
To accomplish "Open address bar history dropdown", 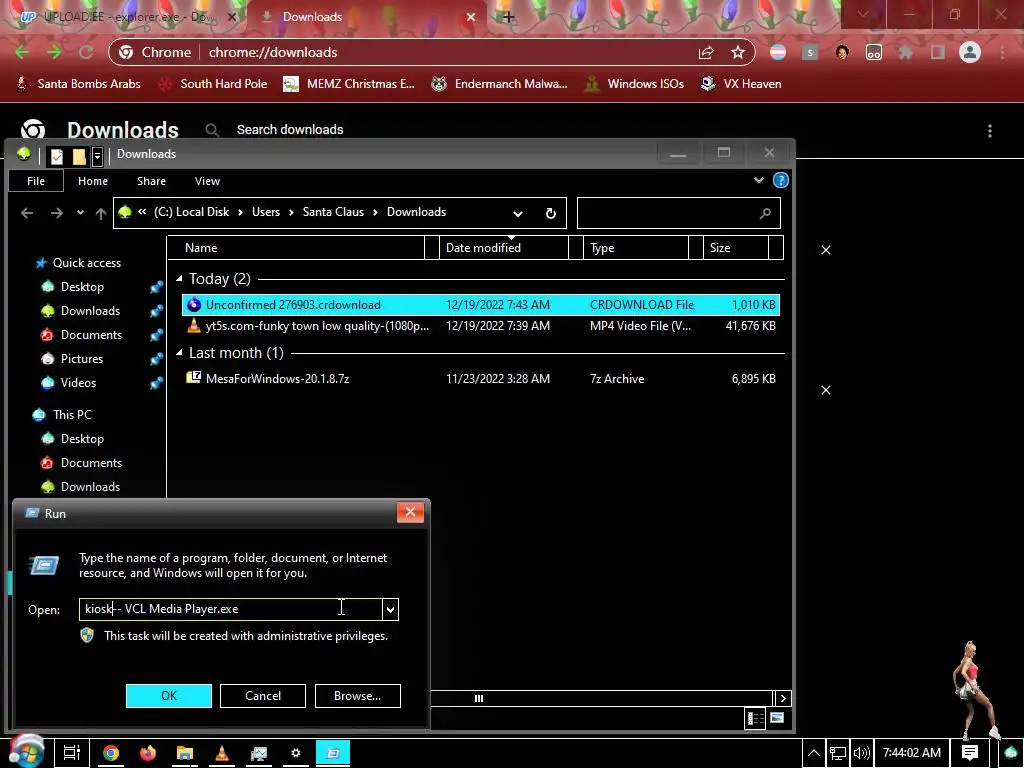I will point(518,214).
